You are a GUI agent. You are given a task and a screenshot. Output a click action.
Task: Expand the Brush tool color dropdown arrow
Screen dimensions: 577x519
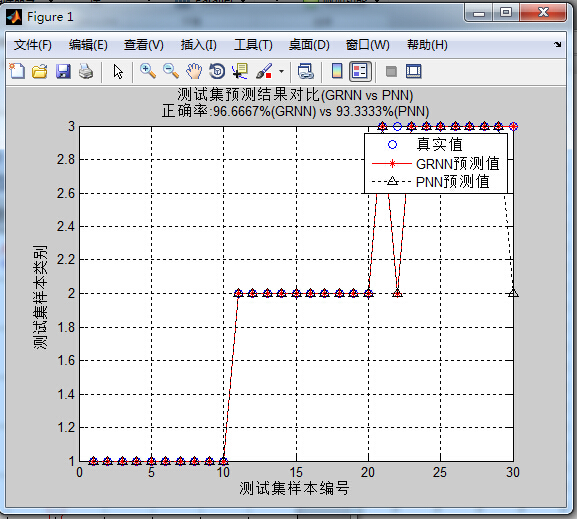point(282,71)
